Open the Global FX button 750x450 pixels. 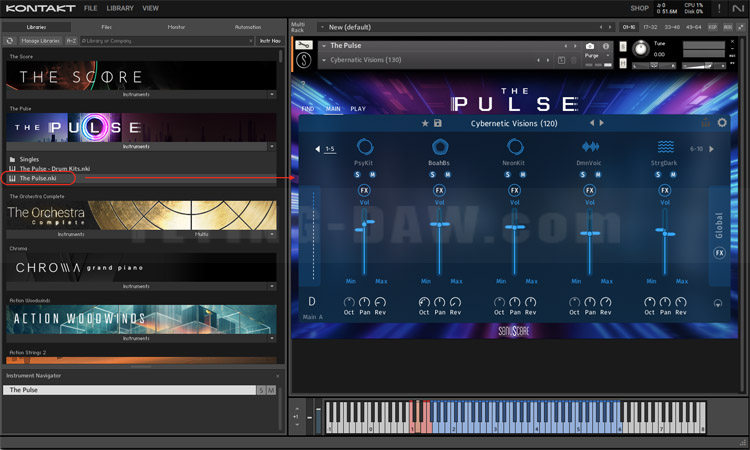coord(719,253)
